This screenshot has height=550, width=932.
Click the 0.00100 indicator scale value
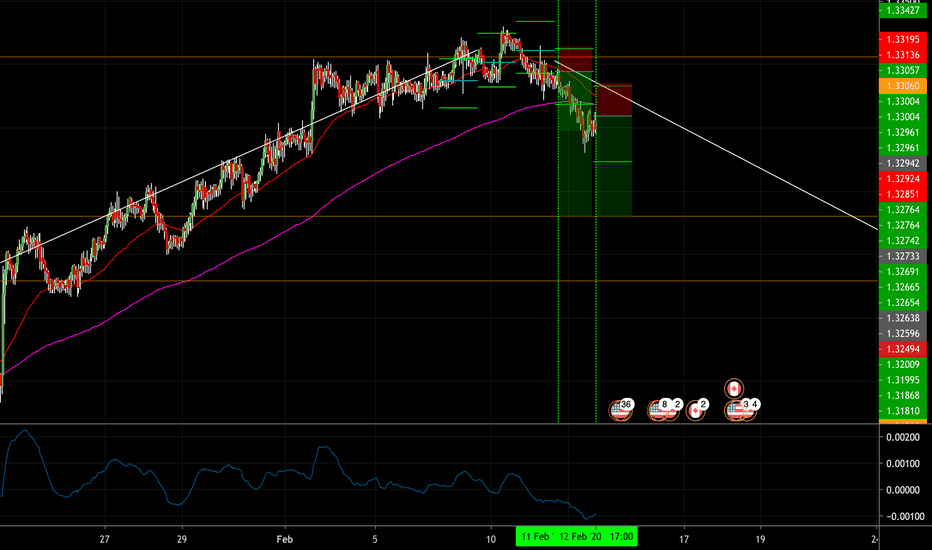pos(903,463)
